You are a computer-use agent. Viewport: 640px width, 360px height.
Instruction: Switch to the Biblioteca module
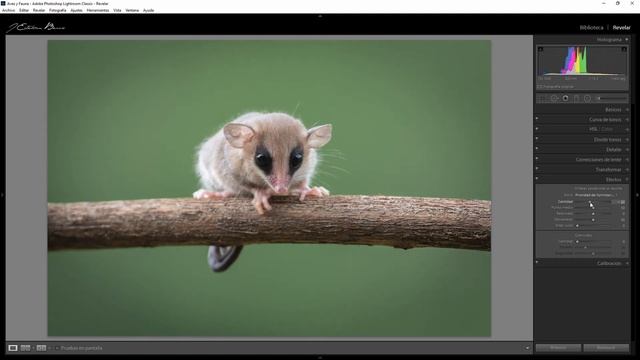tap(591, 28)
